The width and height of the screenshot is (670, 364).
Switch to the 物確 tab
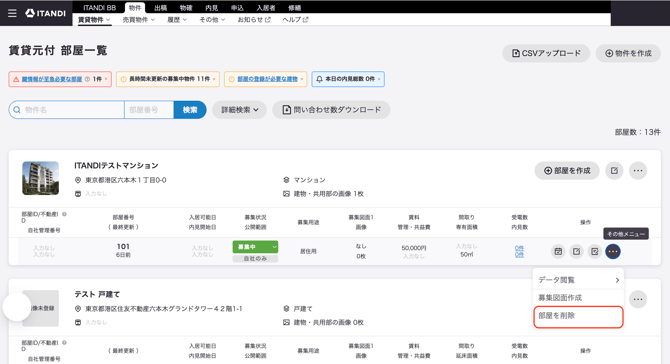point(186,8)
